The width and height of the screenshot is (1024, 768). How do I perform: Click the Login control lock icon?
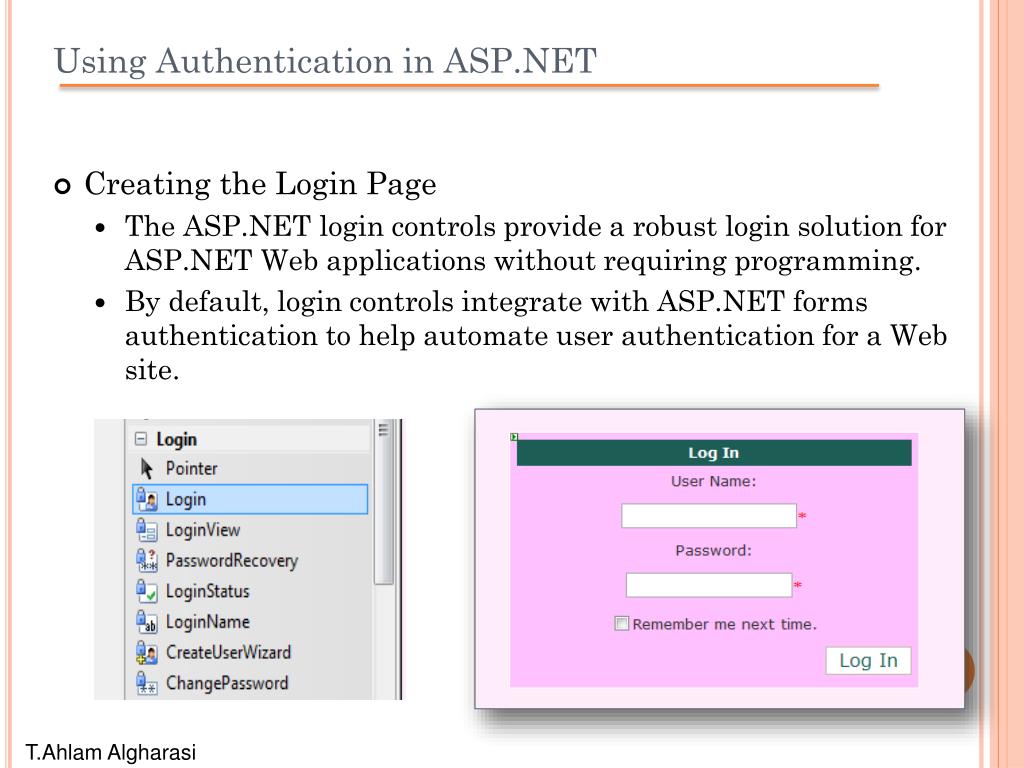point(147,500)
